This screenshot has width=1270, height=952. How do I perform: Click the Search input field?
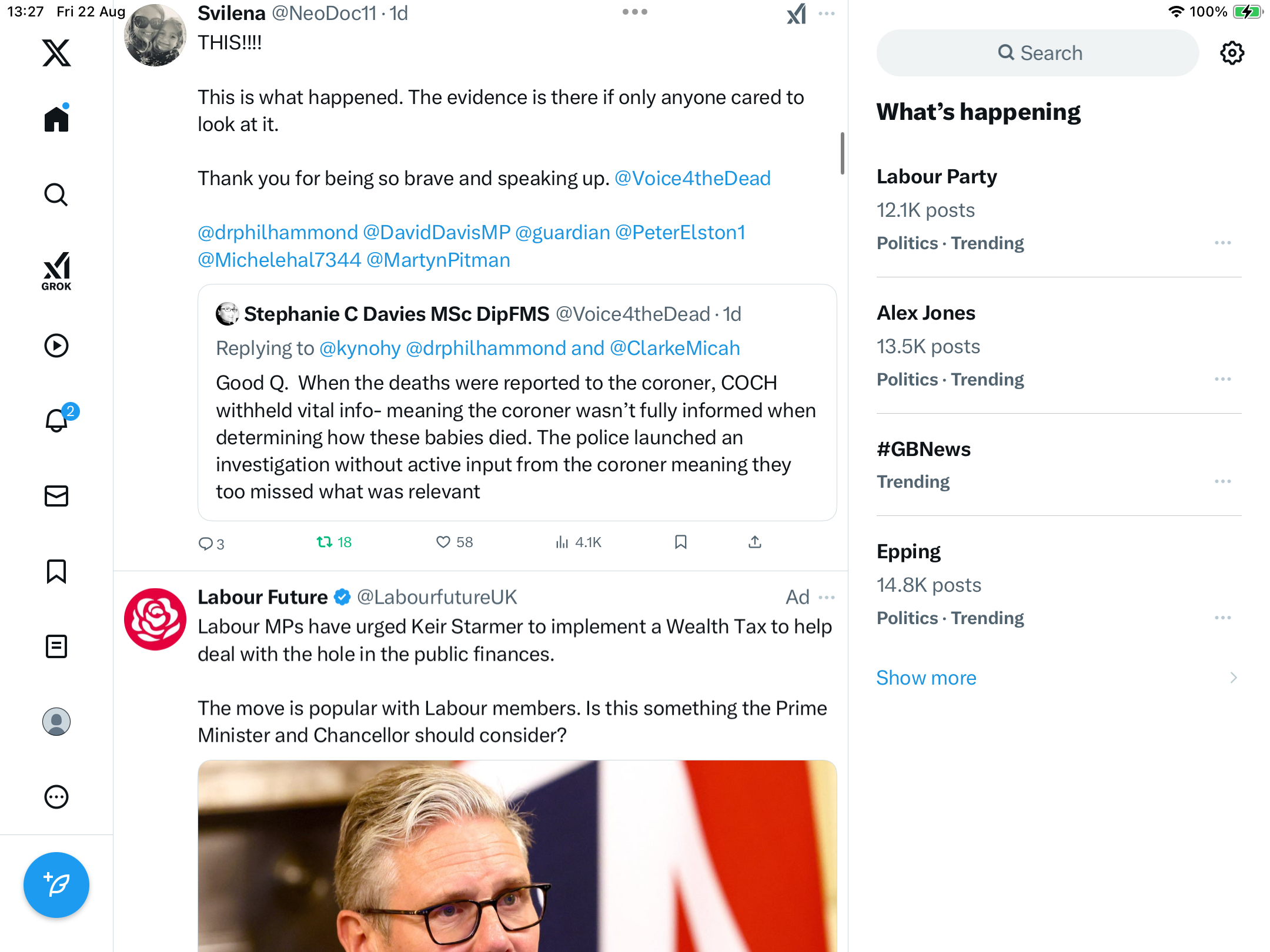coord(1038,53)
